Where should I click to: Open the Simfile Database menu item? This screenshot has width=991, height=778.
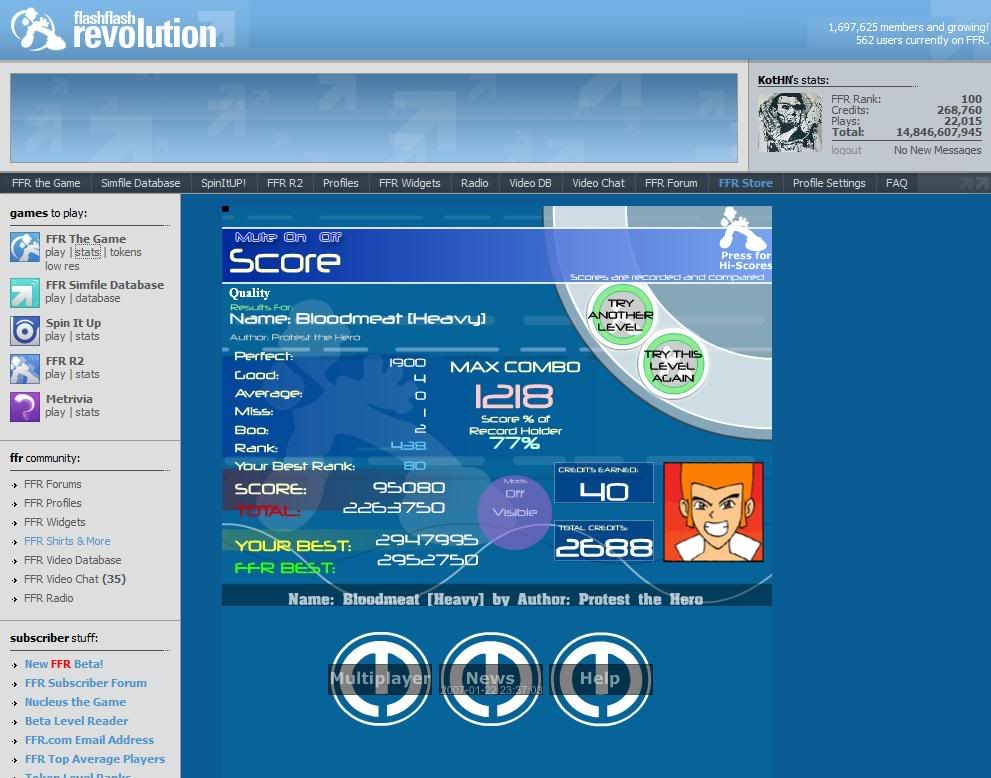point(140,183)
